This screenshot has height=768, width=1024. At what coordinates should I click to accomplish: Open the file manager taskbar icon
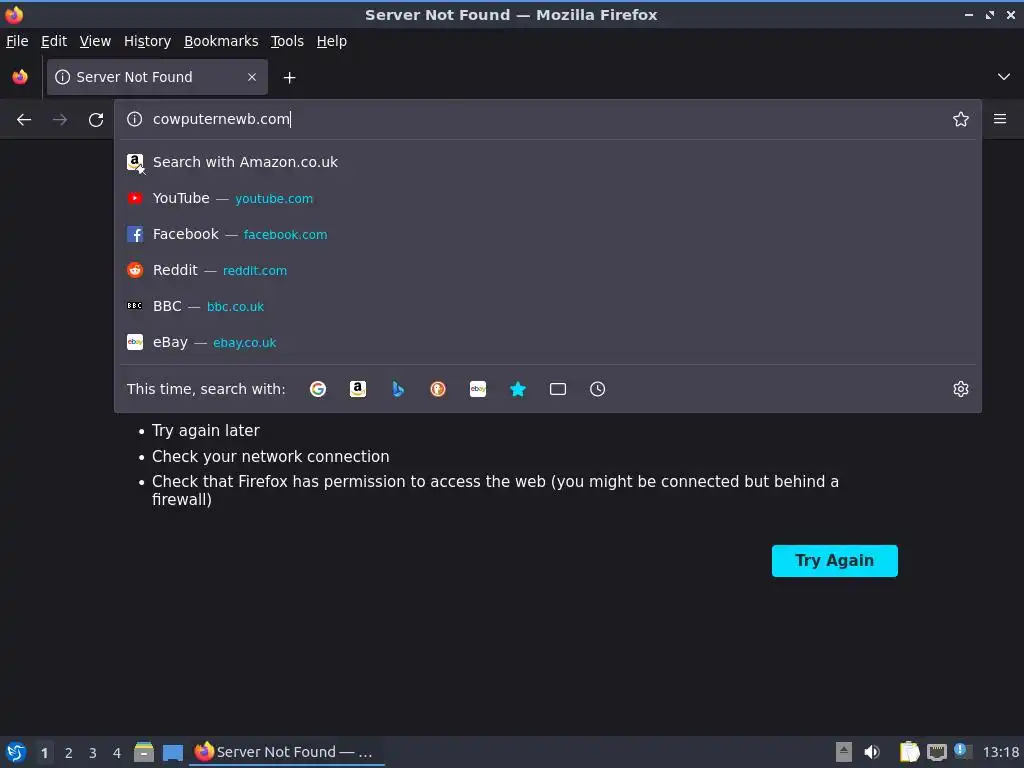[144, 752]
